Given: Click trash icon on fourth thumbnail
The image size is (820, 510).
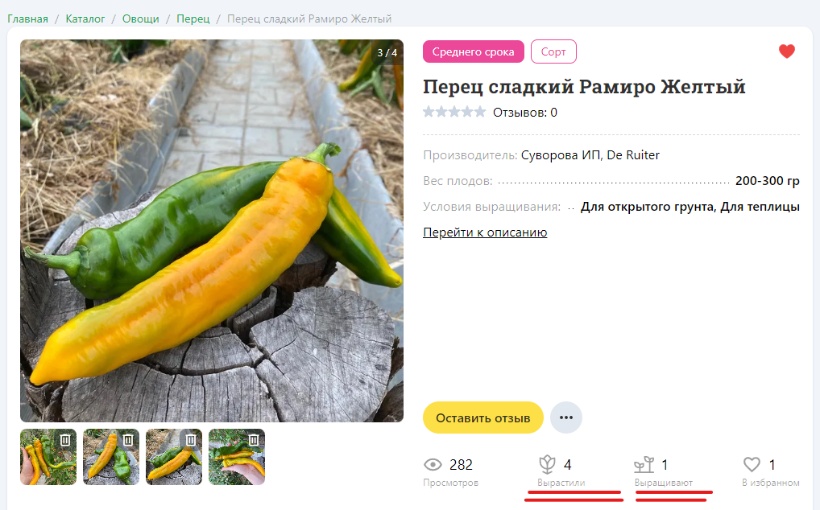Looking at the screenshot, I should pyautogui.click(x=254, y=440).
